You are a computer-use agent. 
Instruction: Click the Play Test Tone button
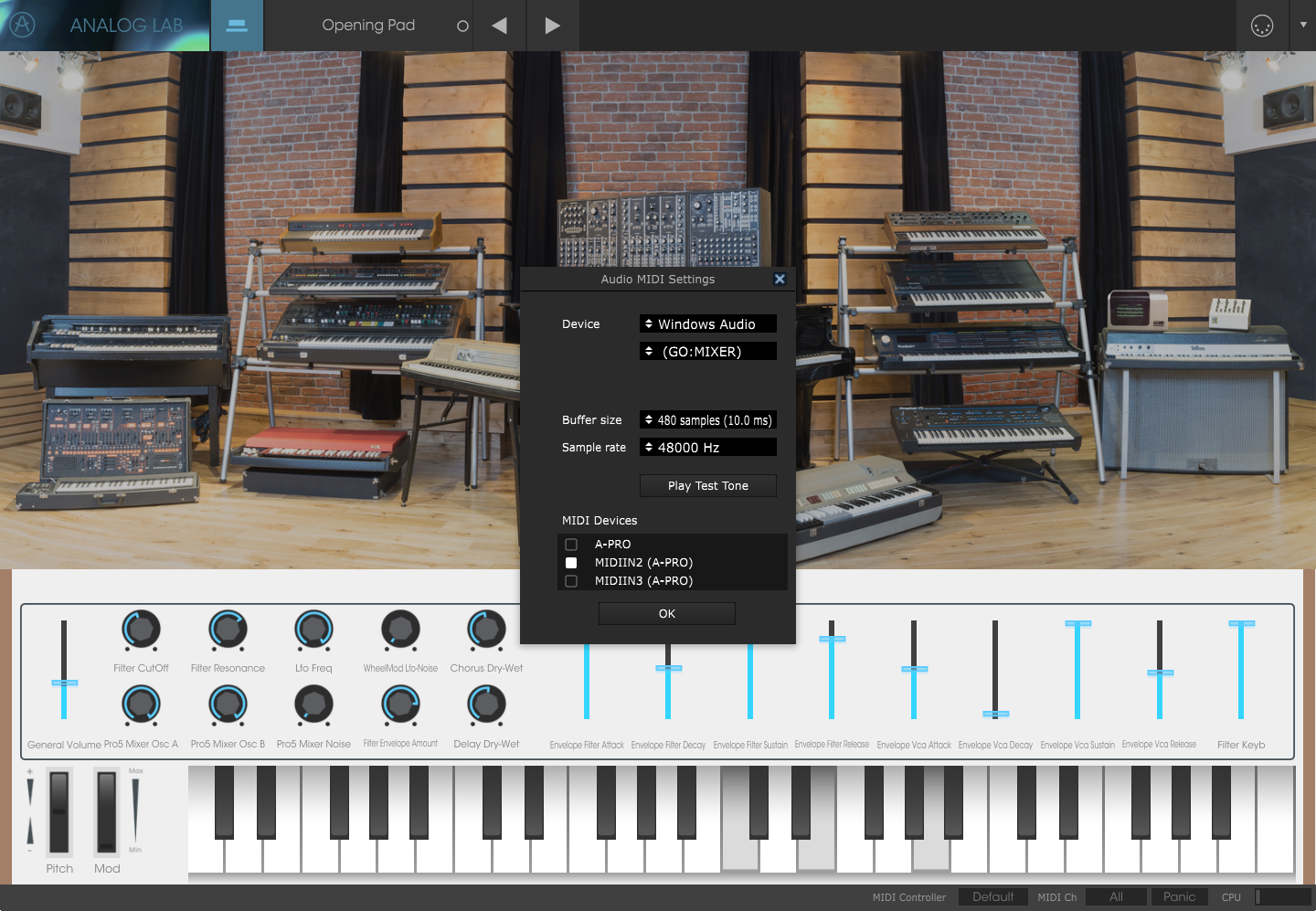coord(708,486)
